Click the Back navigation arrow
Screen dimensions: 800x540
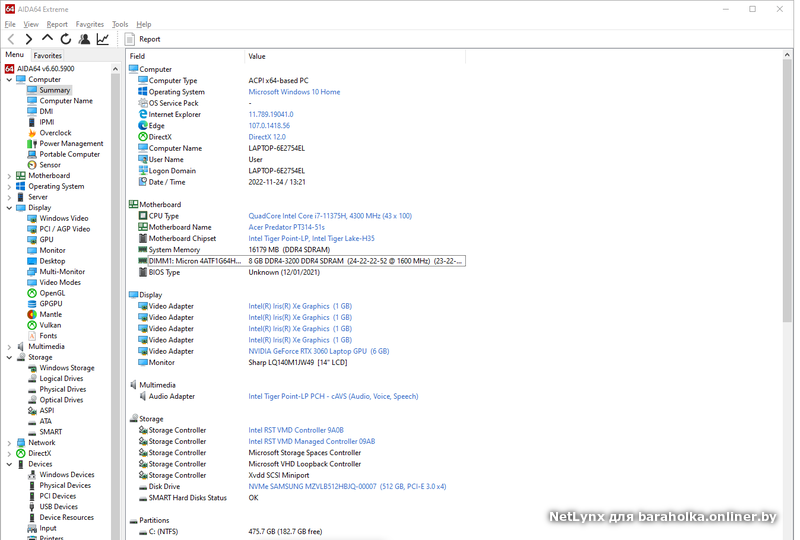coord(11,39)
